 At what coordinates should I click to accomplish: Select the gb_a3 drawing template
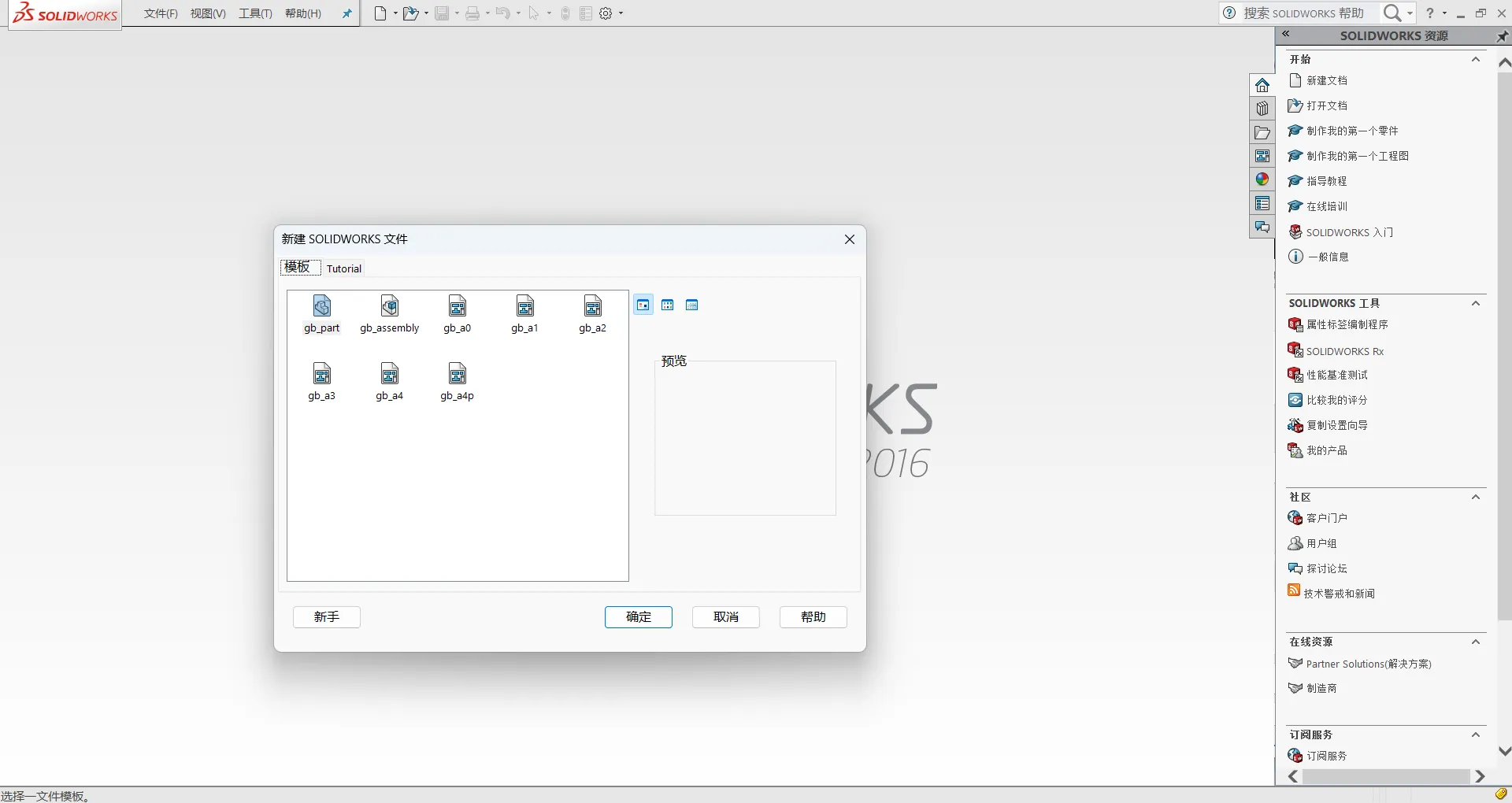(322, 382)
